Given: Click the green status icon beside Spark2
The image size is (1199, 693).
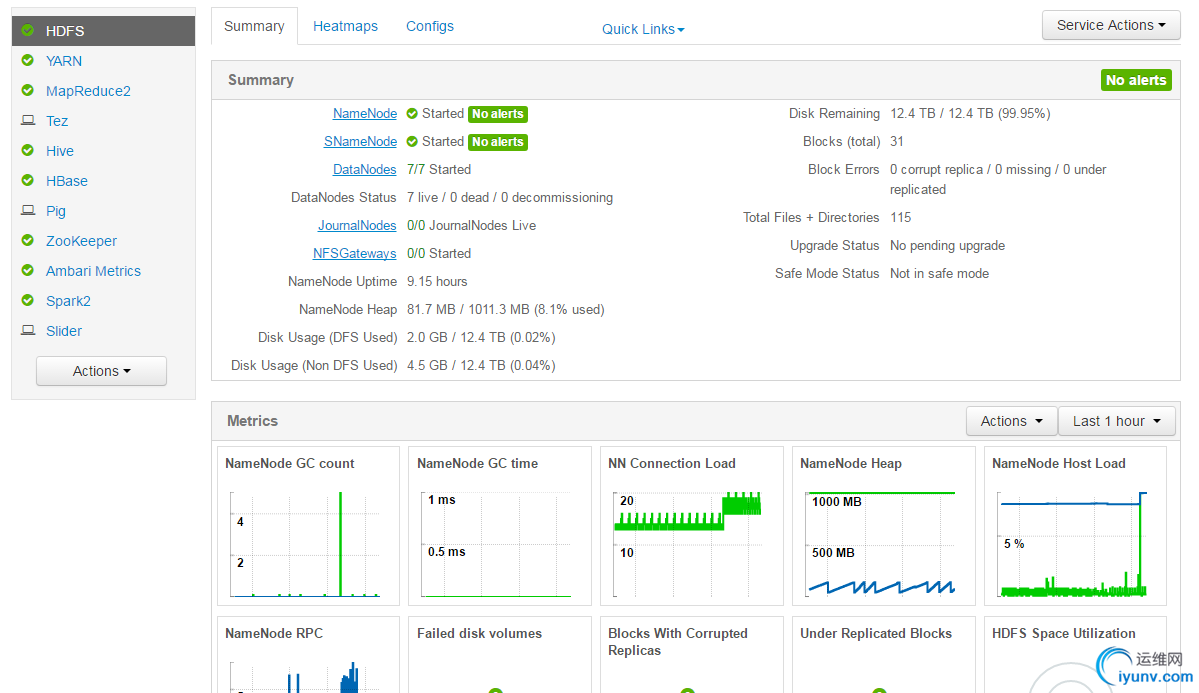Looking at the screenshot, I should [x=28, y=301].
